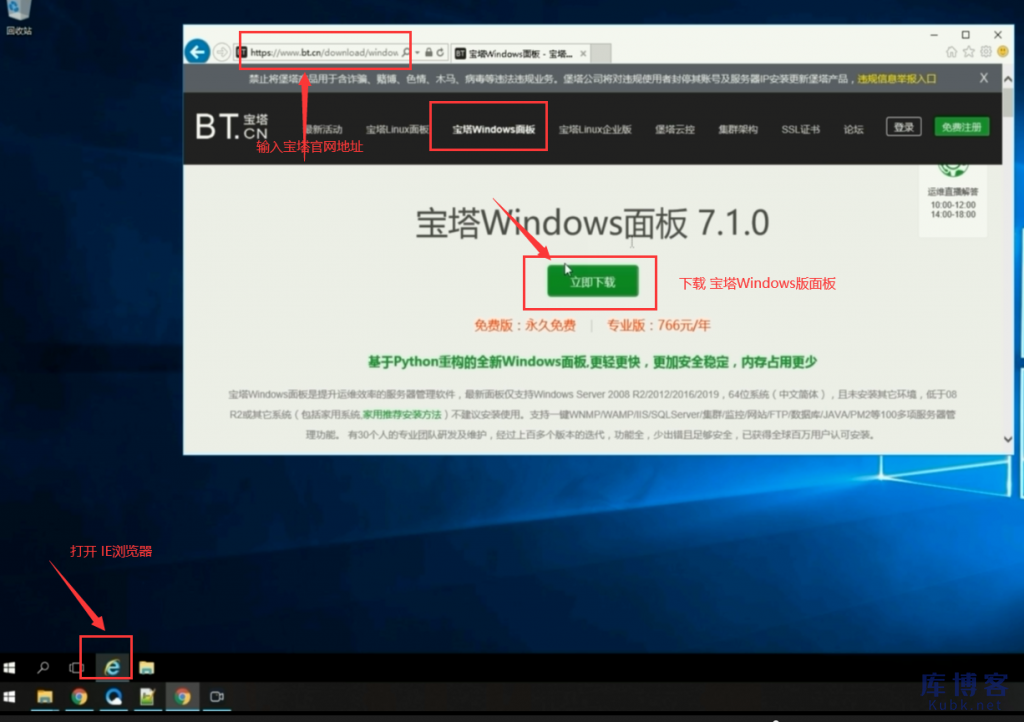This screenshot has width=1024, height=722.
Task: Open the 宝塔Linux面板 menu item
Action: pos(397,129)
